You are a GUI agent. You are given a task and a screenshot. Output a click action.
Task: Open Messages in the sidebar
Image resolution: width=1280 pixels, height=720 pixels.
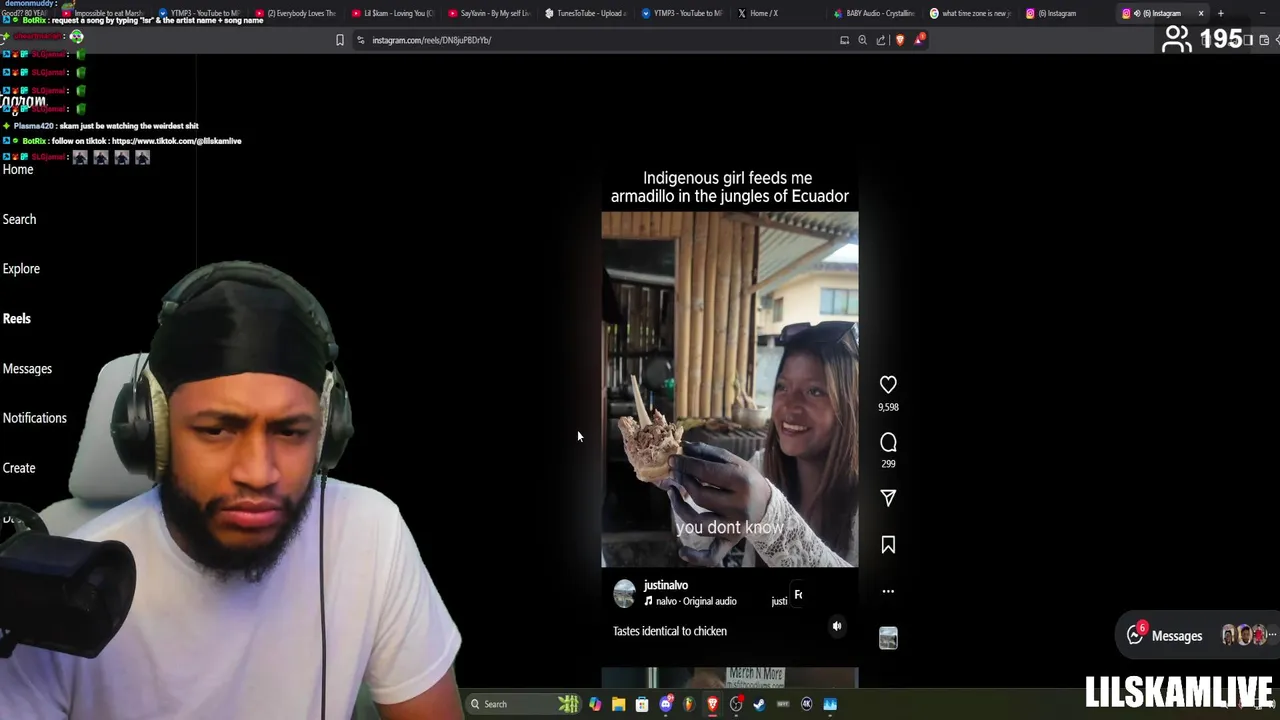pyautogui.click(x=27, y=368)
